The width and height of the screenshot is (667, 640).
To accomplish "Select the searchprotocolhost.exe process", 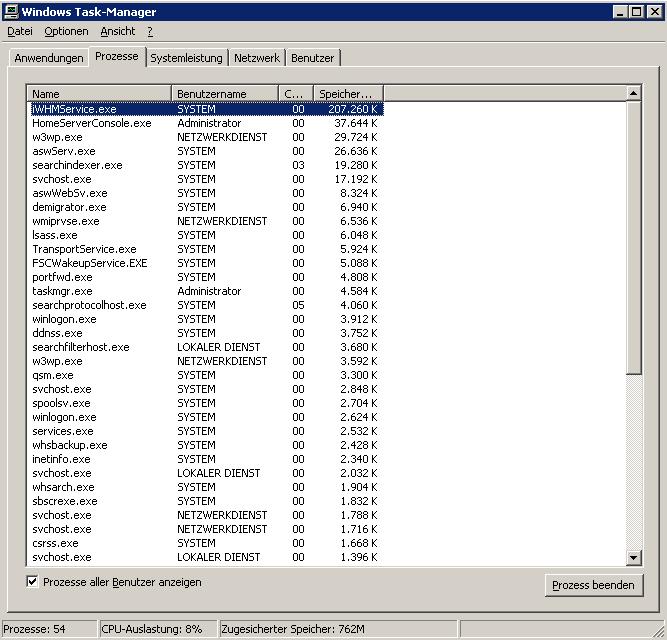I will click(205, 305).
